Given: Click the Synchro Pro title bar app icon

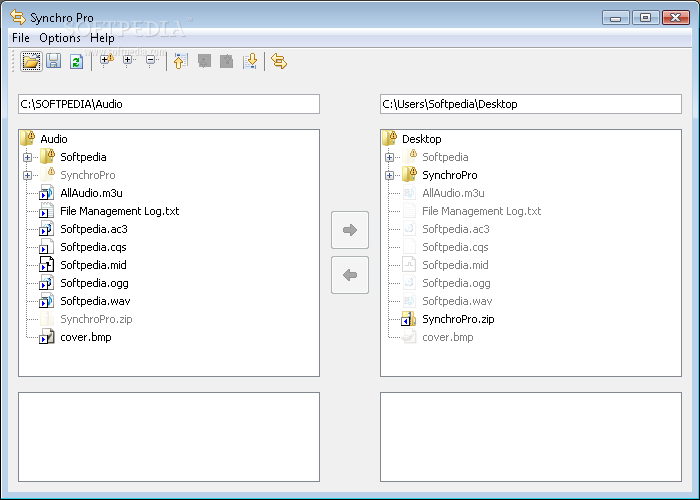Looking at the screenshot, I should pos(18,17).
